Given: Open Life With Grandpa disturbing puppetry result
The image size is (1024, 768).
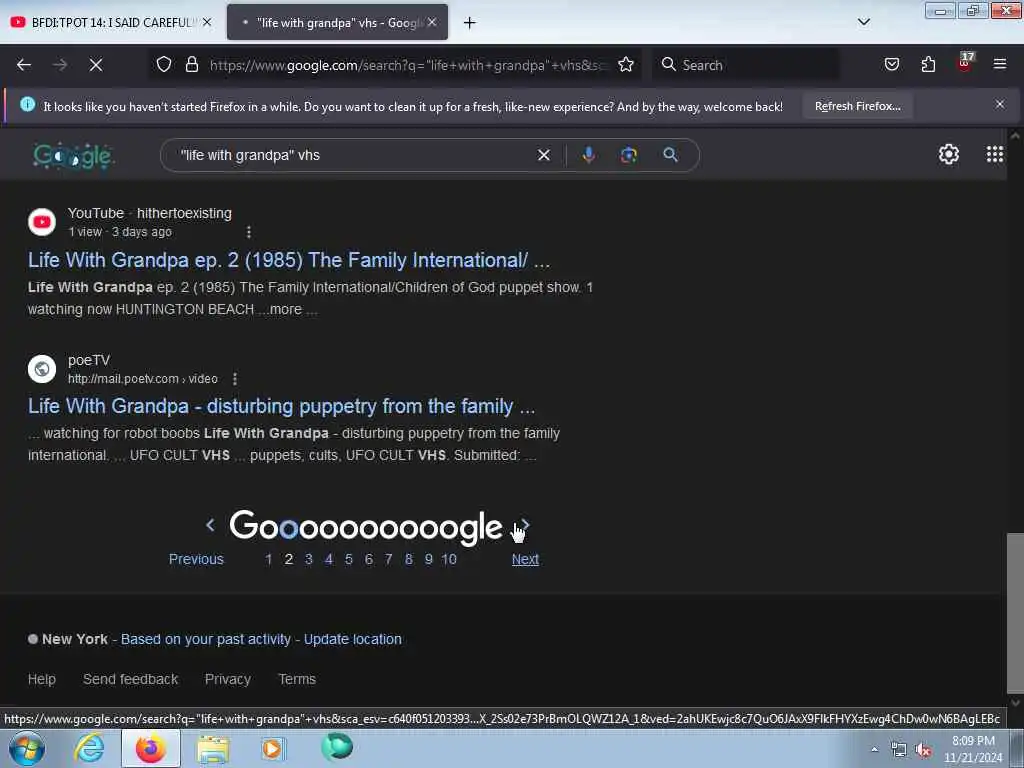Looking at the screenshot, I should point(281,406).
